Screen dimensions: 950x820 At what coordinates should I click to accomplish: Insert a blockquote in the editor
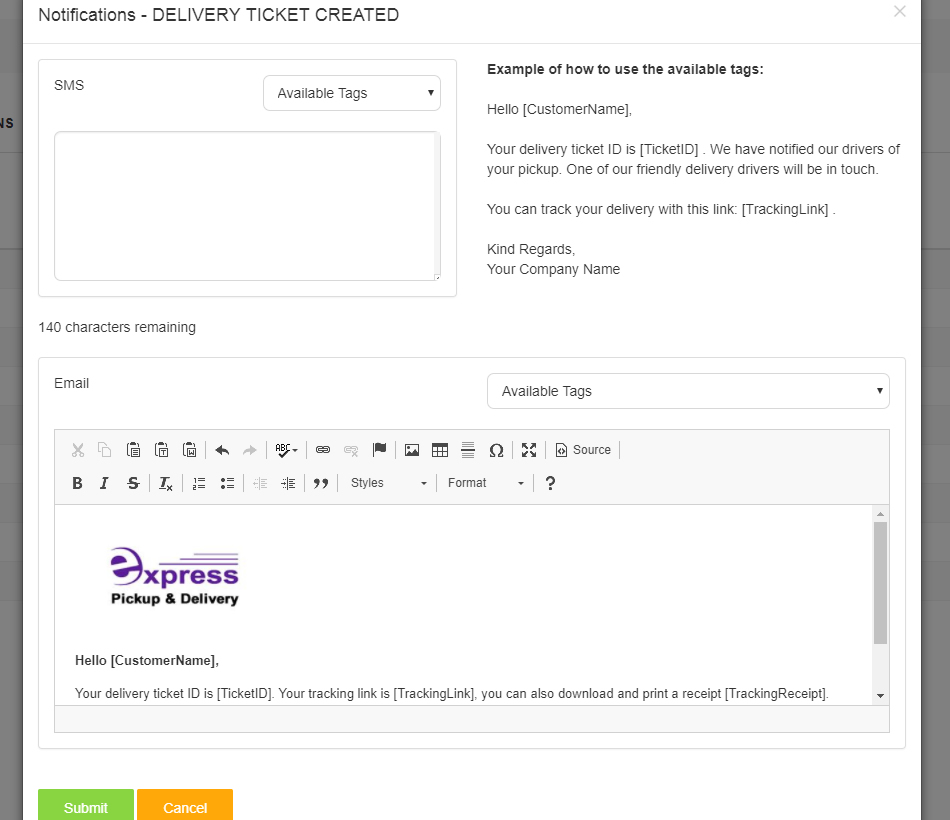click(x=321, y=483)
